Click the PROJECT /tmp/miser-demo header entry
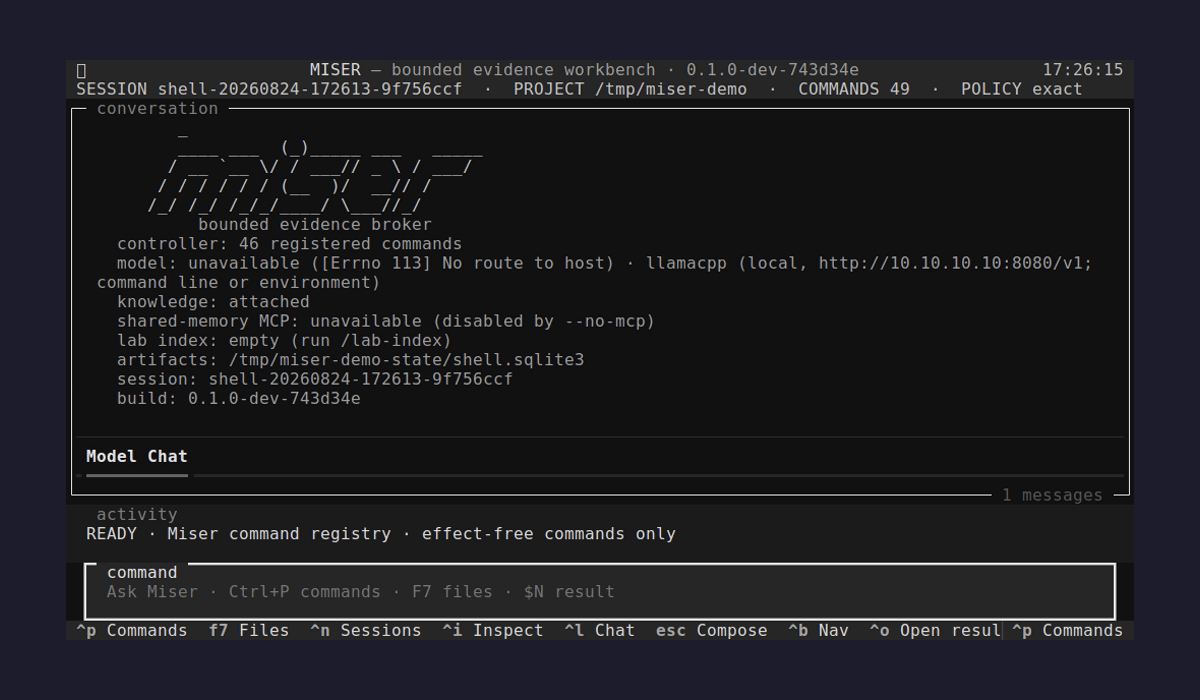Screen dimensions: 1200x700 click(x=630, y=89)
